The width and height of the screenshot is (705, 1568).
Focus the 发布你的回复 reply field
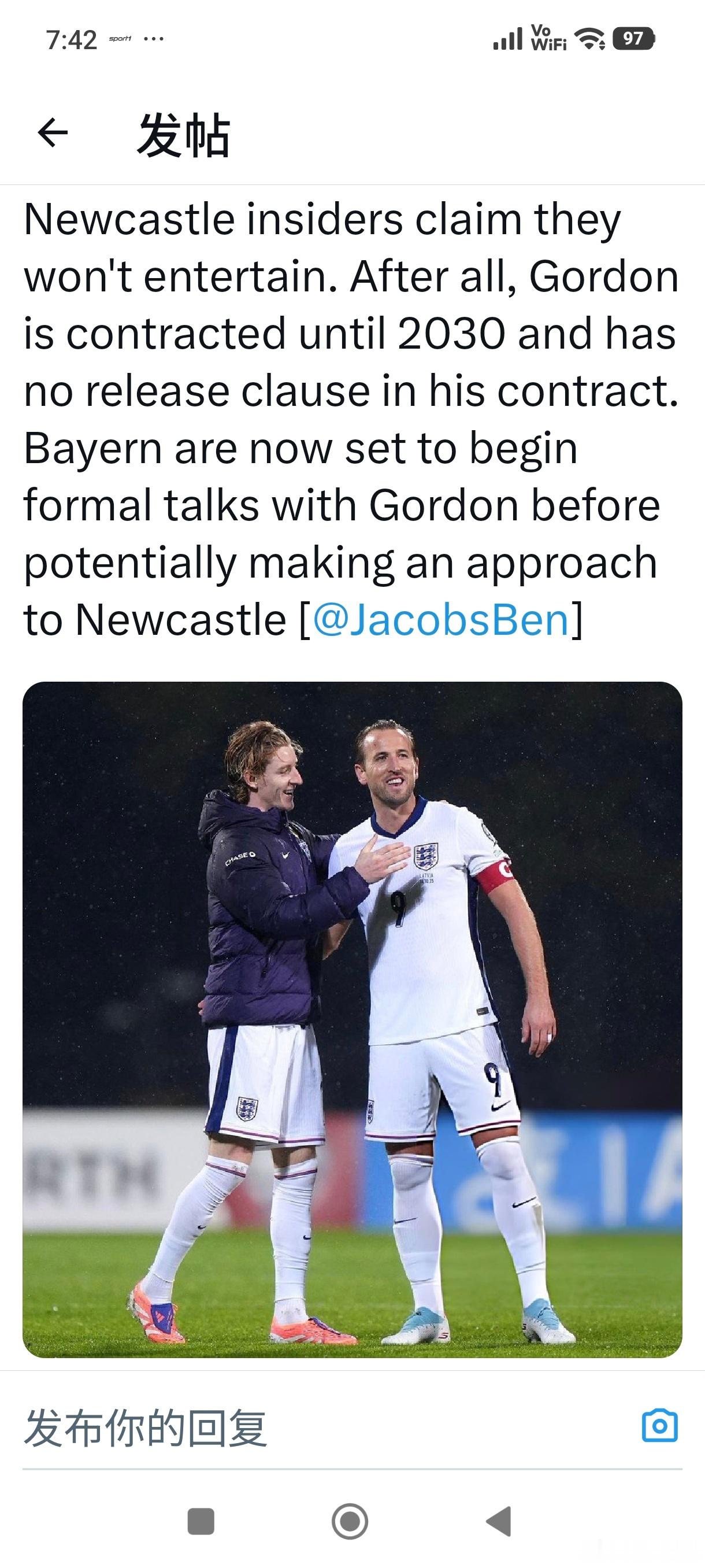pos(304,1428)
